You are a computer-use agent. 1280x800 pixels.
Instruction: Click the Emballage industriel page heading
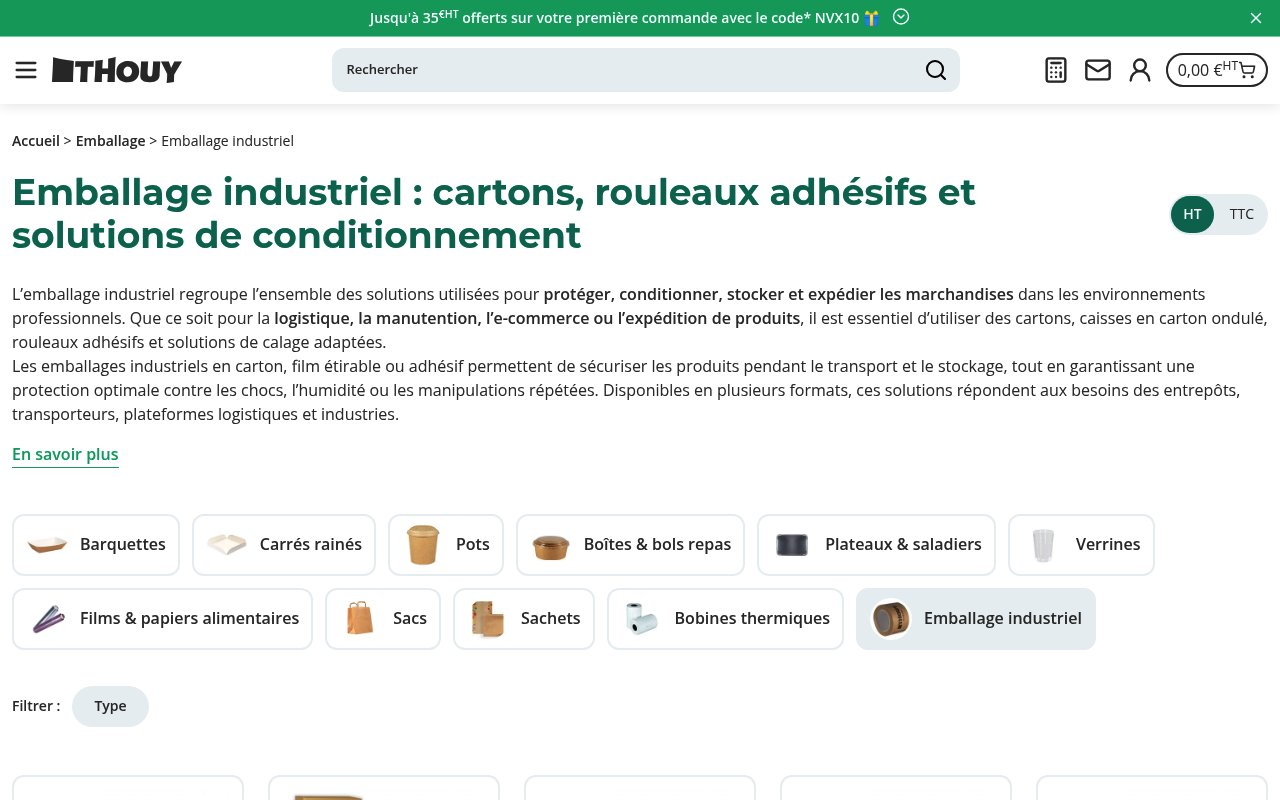pyautogui.click(x=494, y=213)
